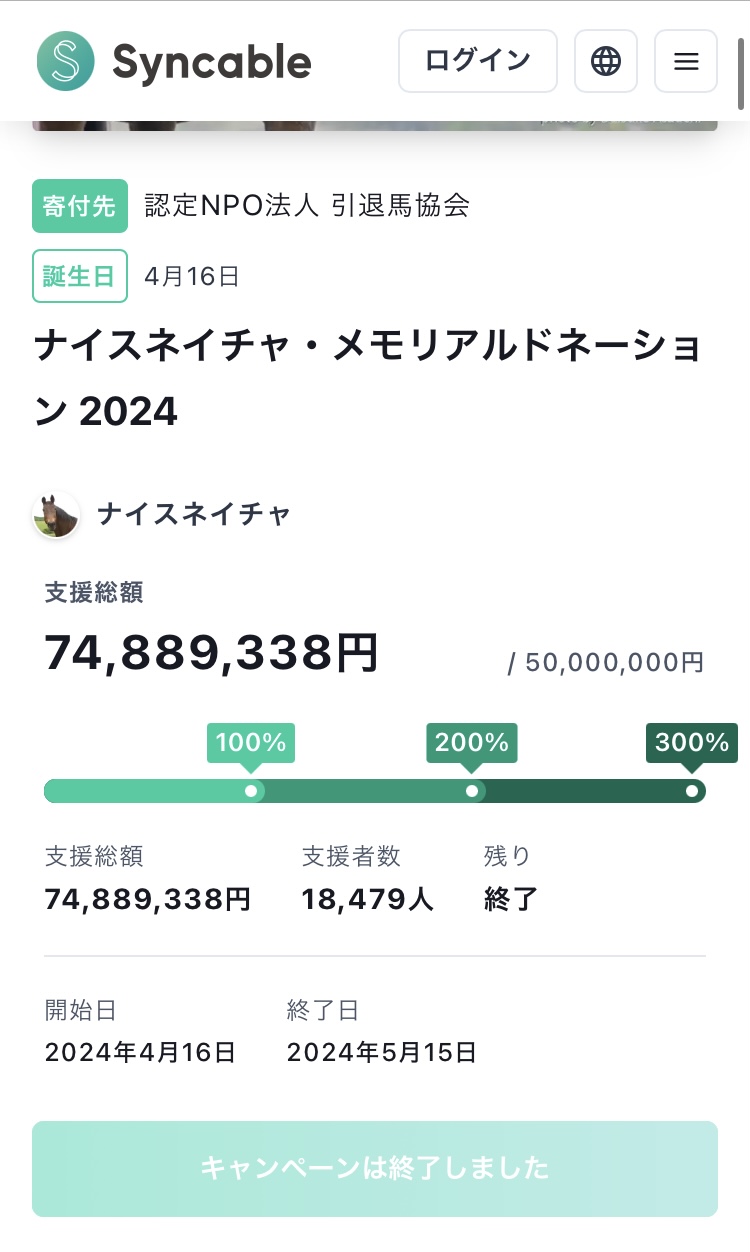Click the 寄付先 badge

point(80,206)
